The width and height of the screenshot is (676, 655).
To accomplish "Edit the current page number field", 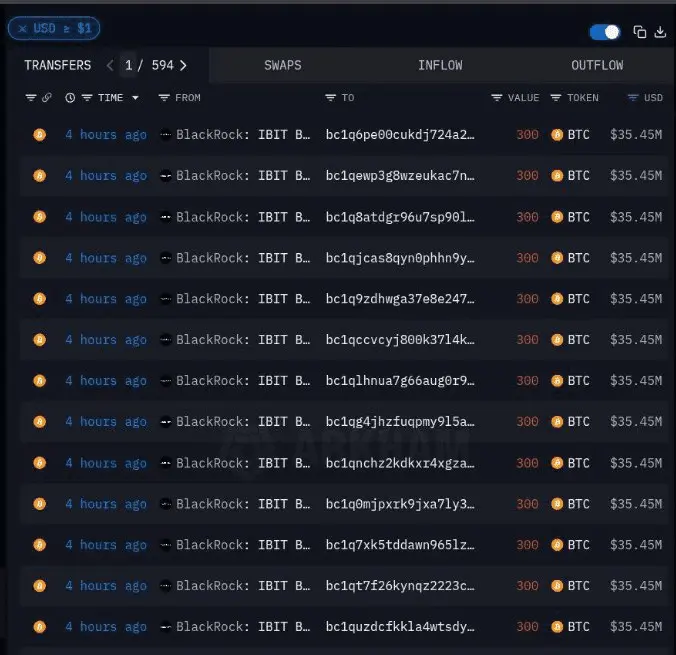I will [x=128, y=65].
